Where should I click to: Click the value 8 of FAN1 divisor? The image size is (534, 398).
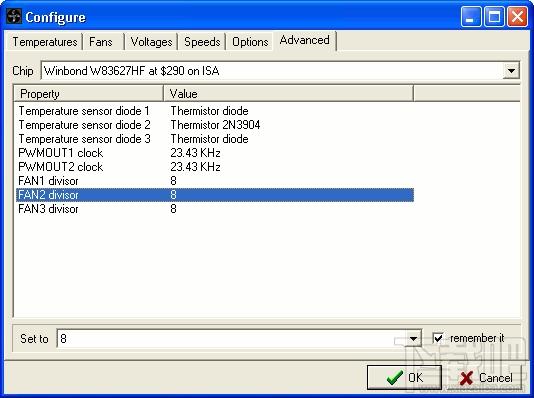pos(173,181)
